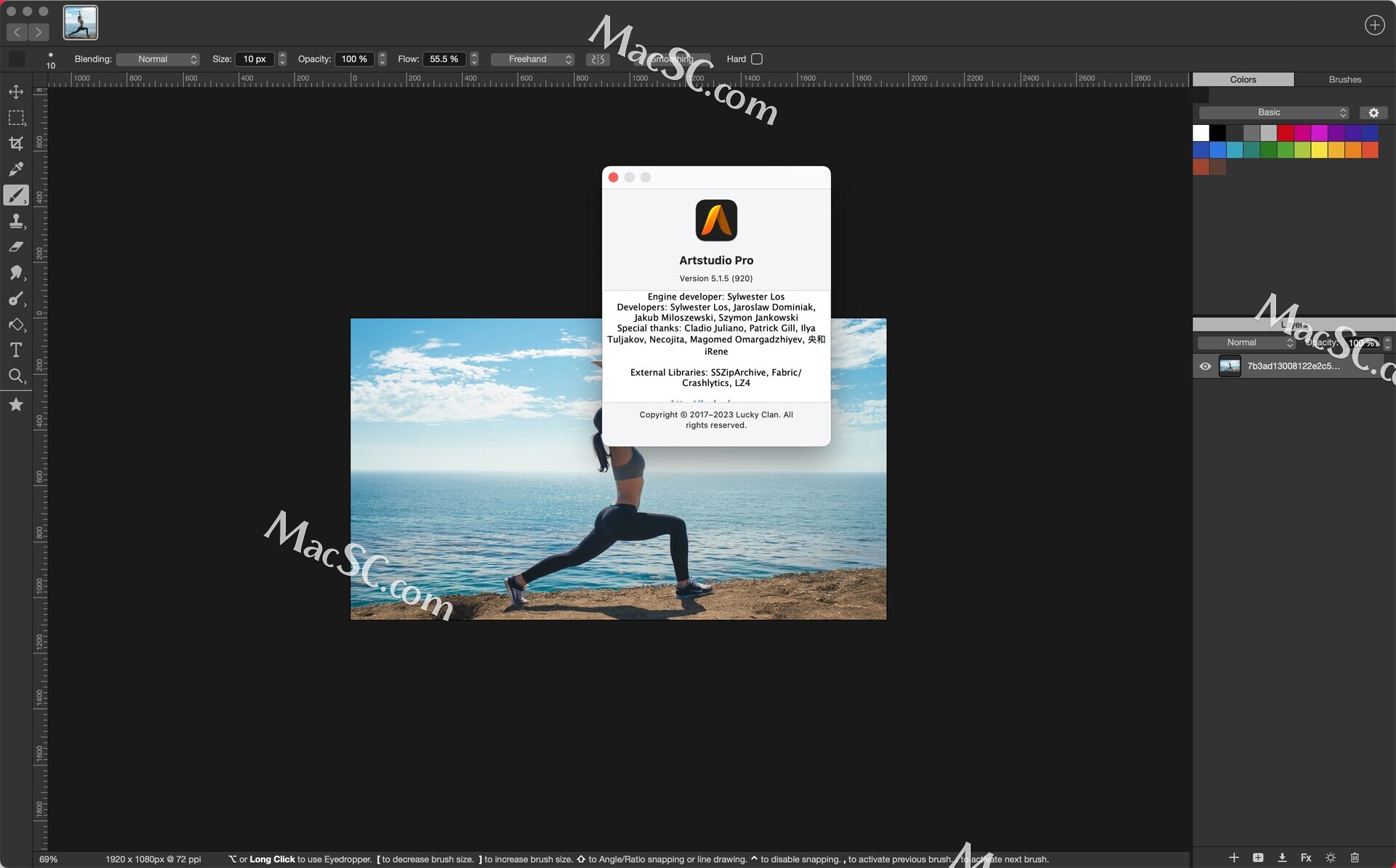Screen dimensions: 1396x868
Task: Toggle the Hard brush checkbox
Action: pos(757,59)
